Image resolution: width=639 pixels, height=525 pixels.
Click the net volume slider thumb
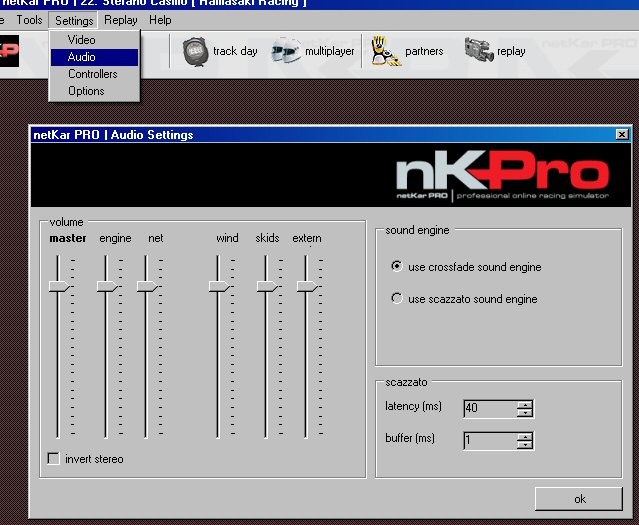click(x=147, y=286)
